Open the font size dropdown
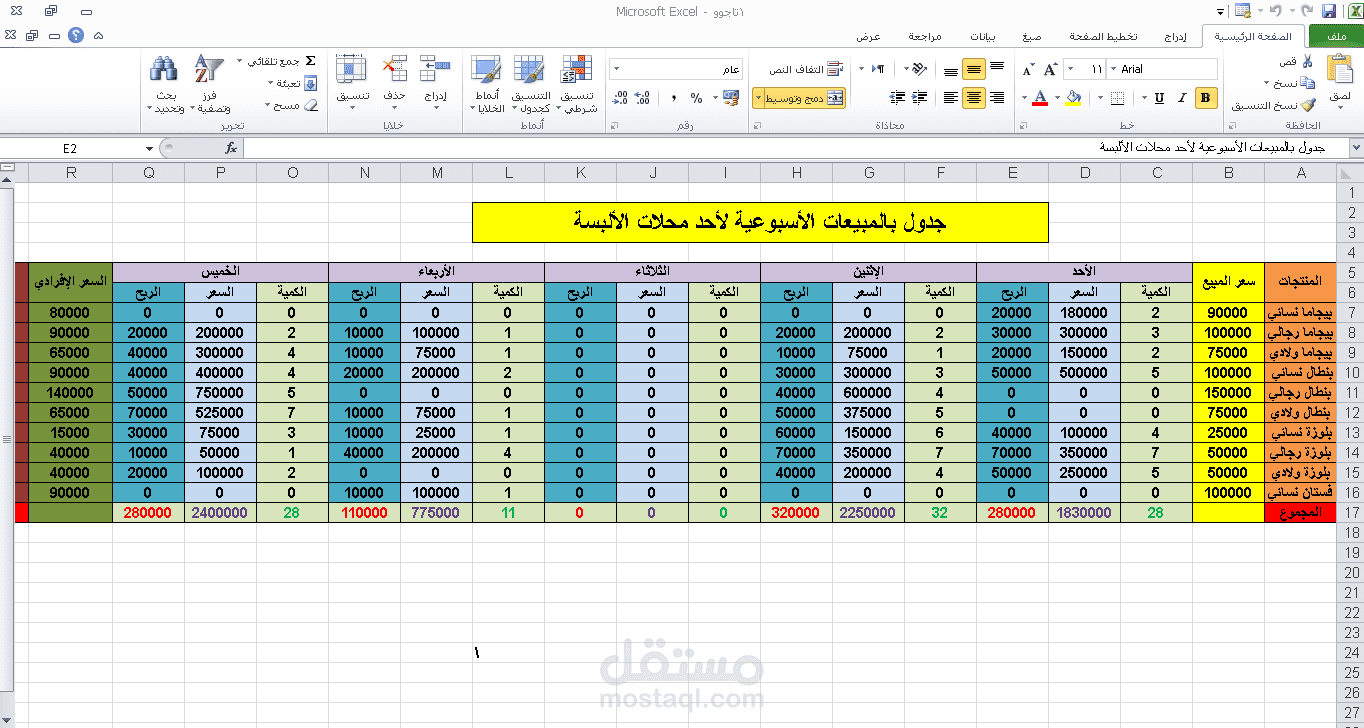 [x=1071, y=69]
